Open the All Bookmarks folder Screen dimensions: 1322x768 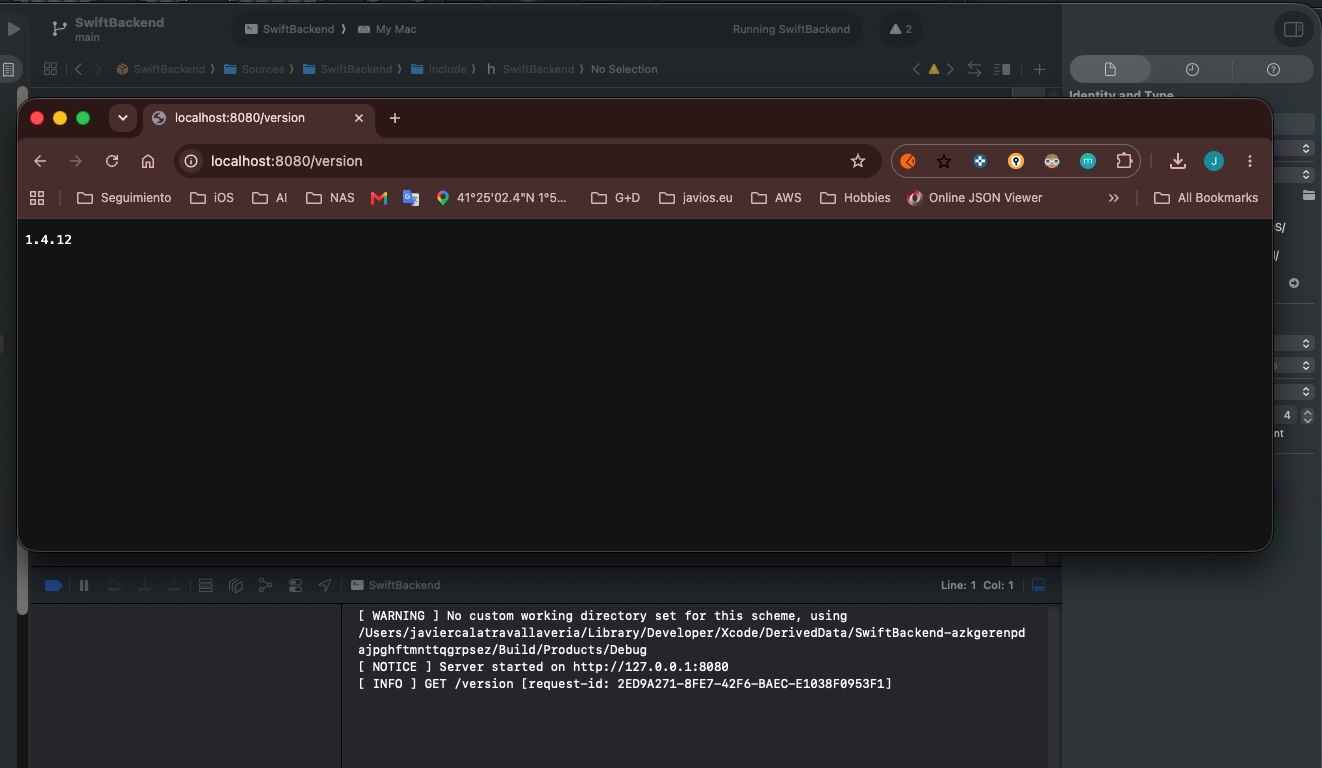click(1206, 198)
